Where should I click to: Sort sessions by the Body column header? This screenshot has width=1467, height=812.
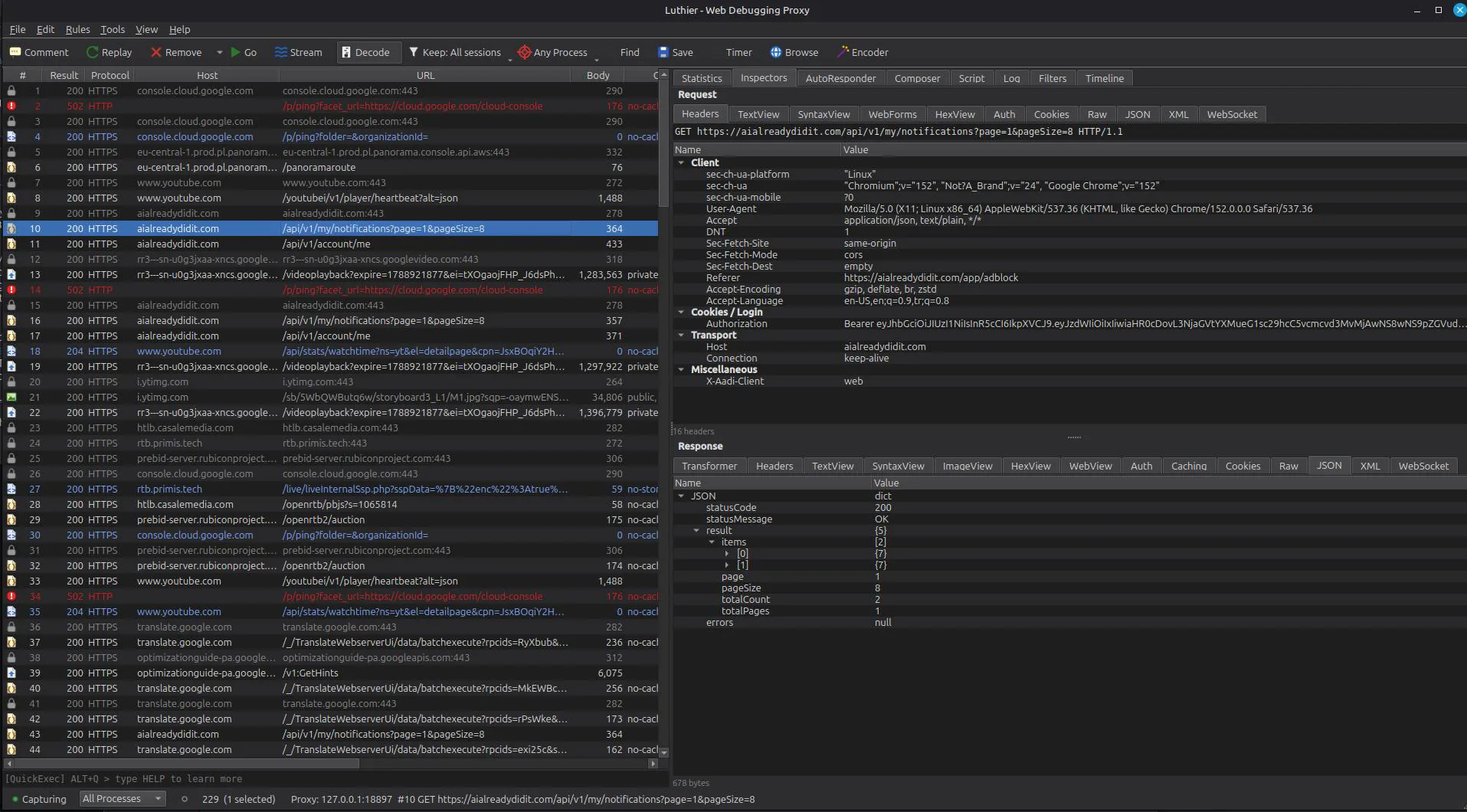pos(598,75)
